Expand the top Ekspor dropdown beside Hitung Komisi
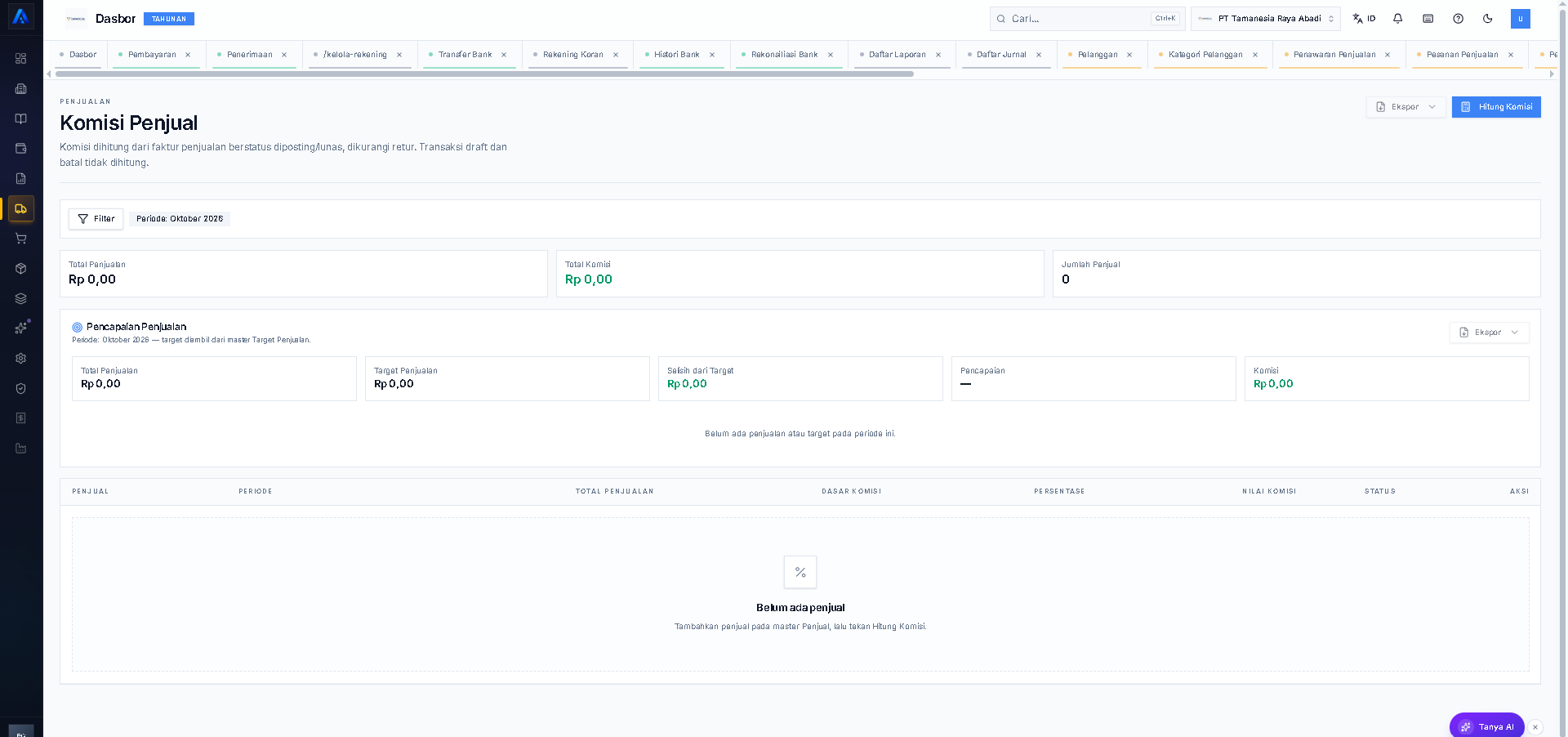This screenshot has width=1568, height=737. [x=1405, y=107]
